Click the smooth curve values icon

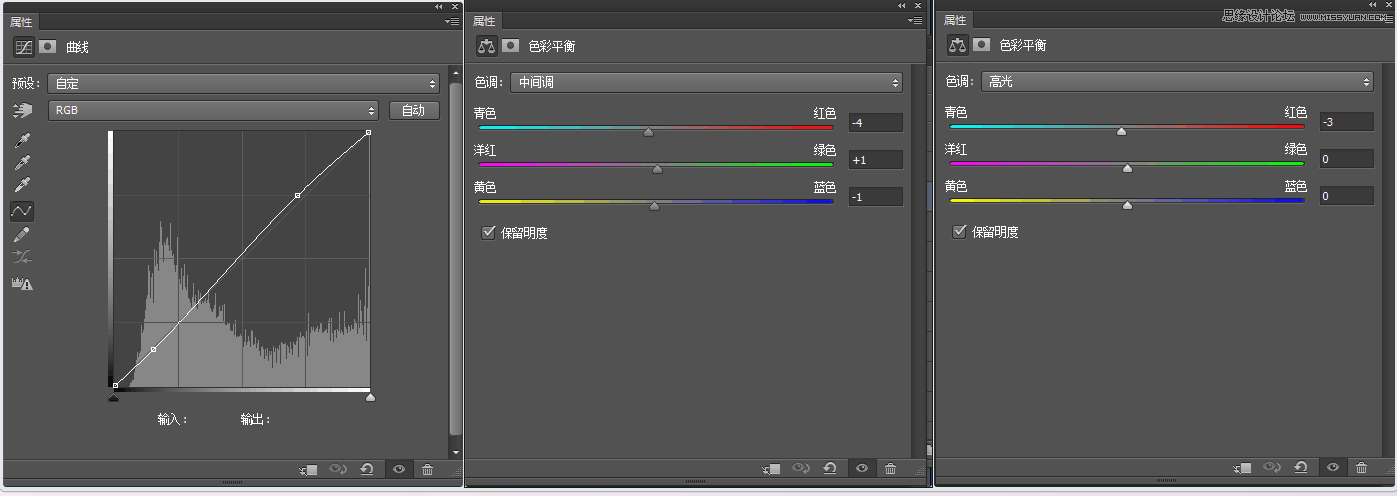[22, 259]
